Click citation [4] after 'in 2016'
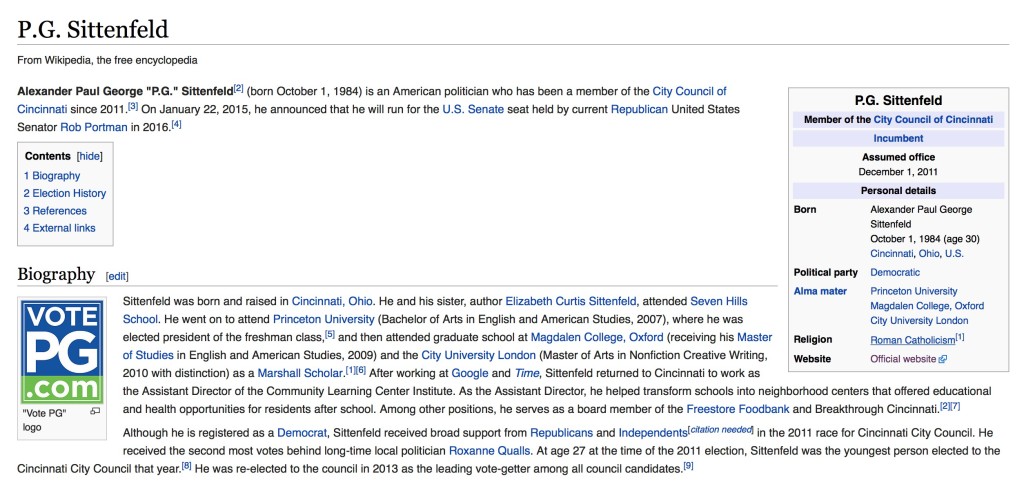The width and height of the screenshot is (1024, 491). click(x=176, y=124)
